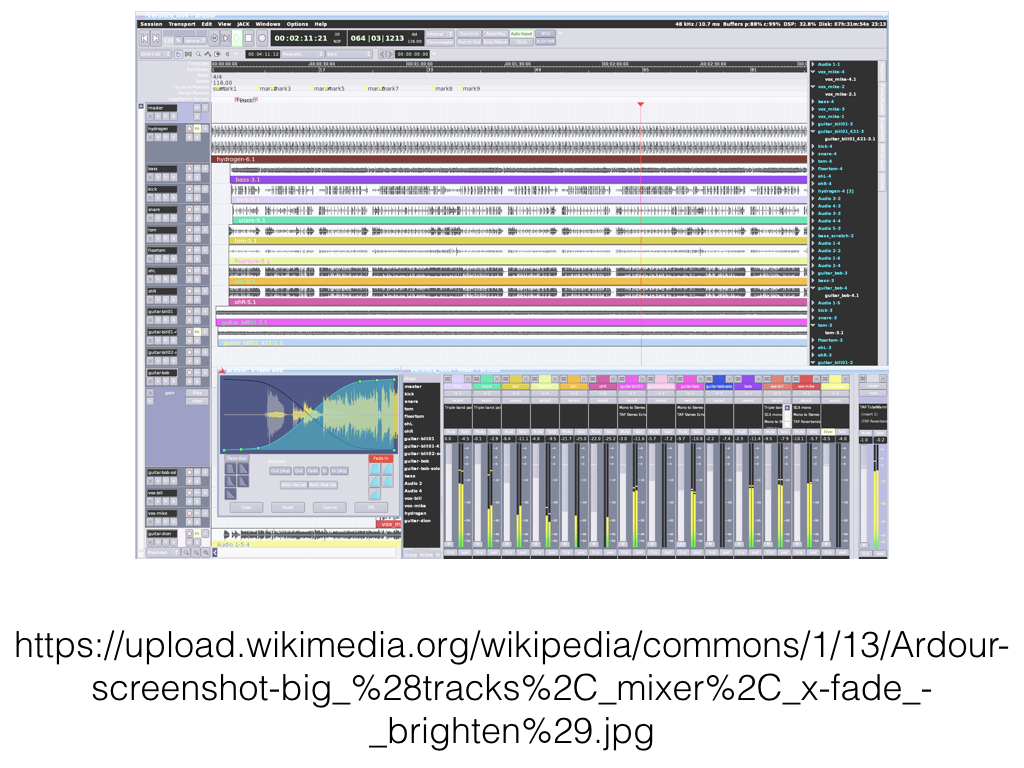Click the mark8 location marker
This screenshot has height=768, width=1024.
tap(444, 88)
